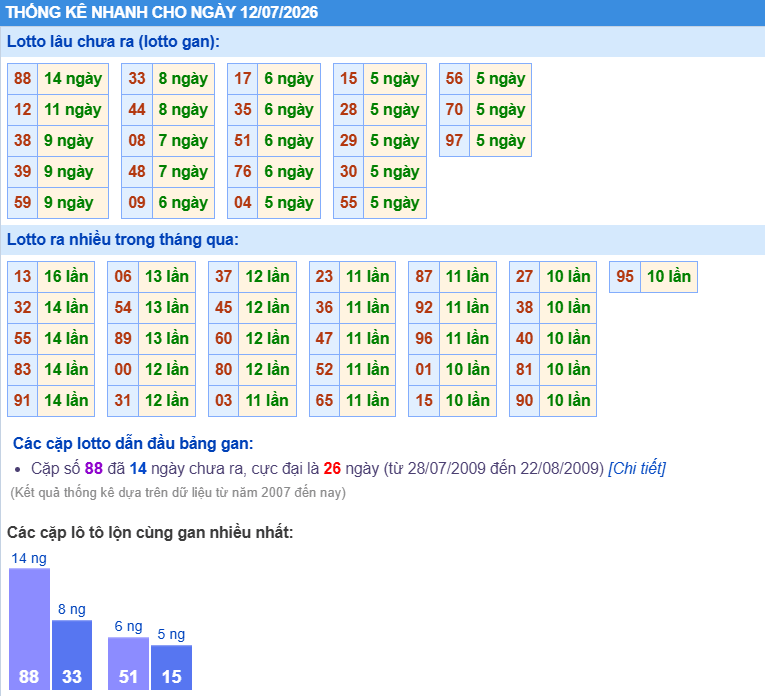Select number 09 with 6 ngày
The height and width of the screenshot is (696, 765).
137,202
